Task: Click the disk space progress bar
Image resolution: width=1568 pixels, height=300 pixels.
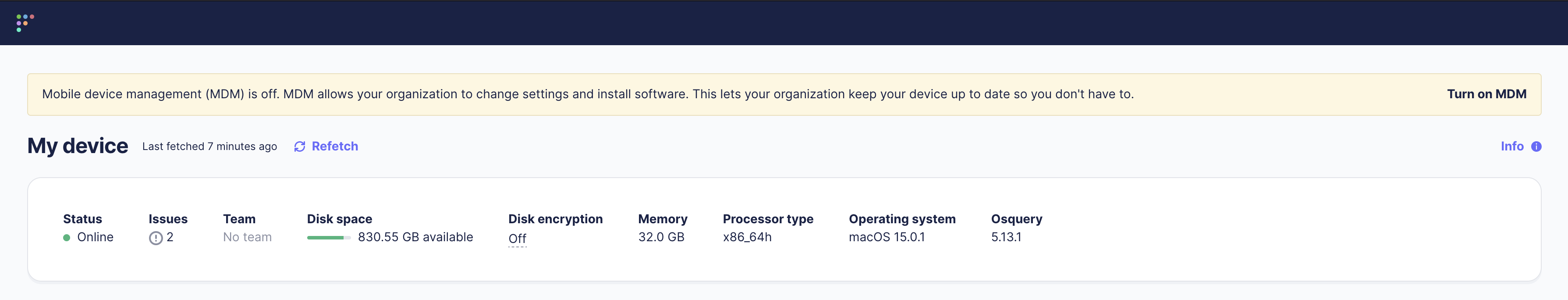Action: point(329,237)
